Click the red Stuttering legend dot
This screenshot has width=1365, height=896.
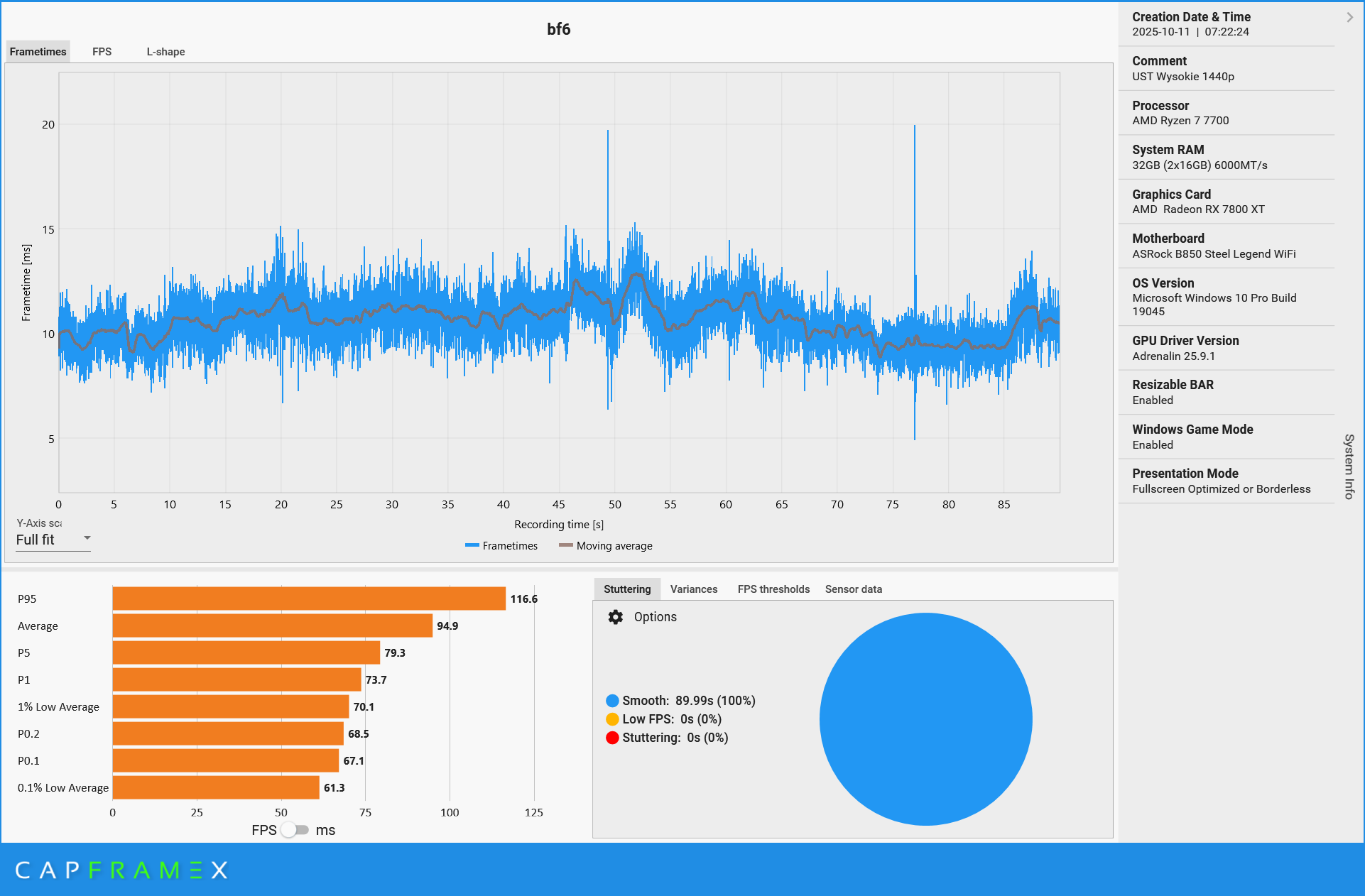tap(612, 738)
